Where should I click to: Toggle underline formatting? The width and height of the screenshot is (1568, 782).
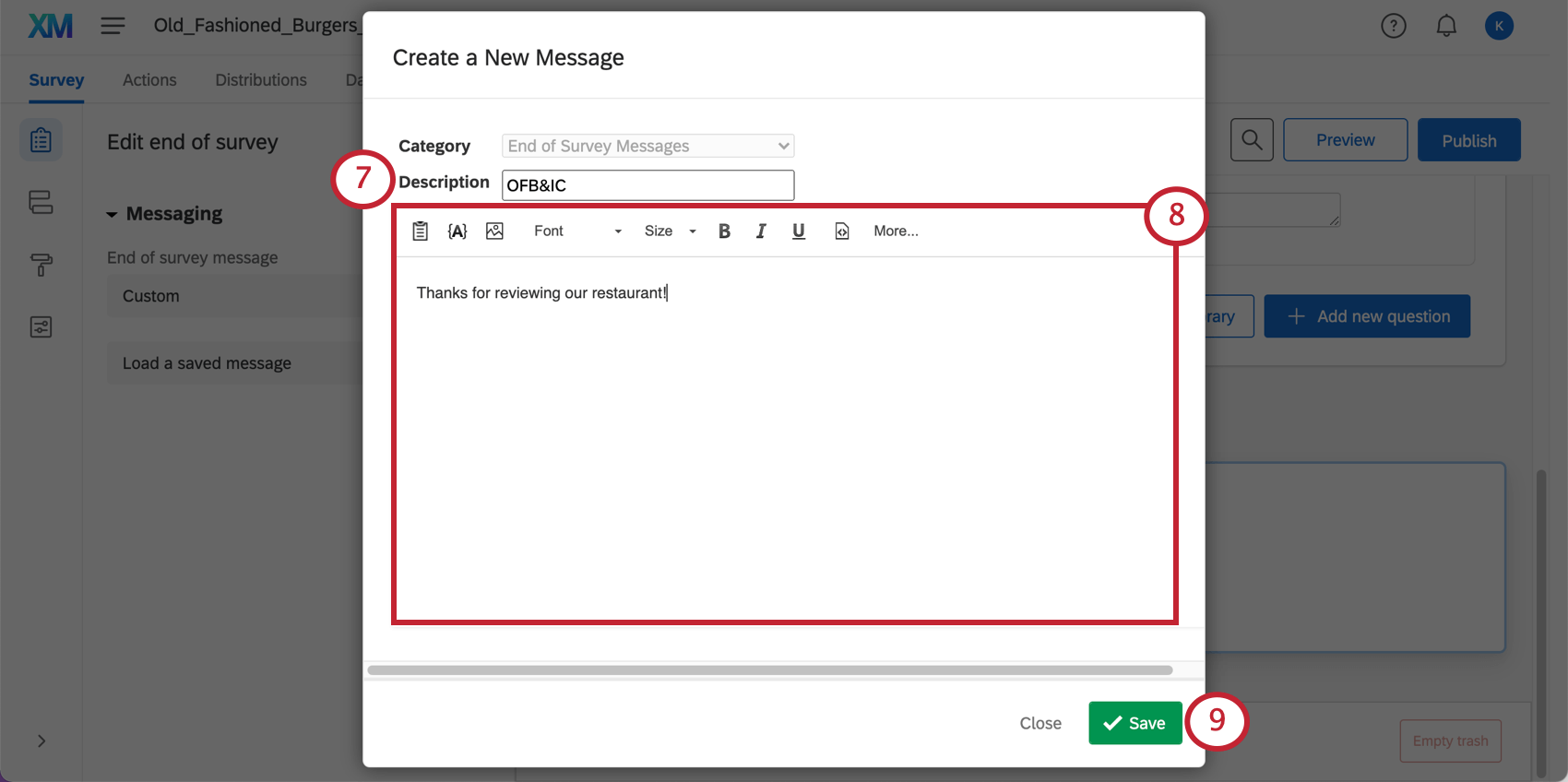coord(799,231)
